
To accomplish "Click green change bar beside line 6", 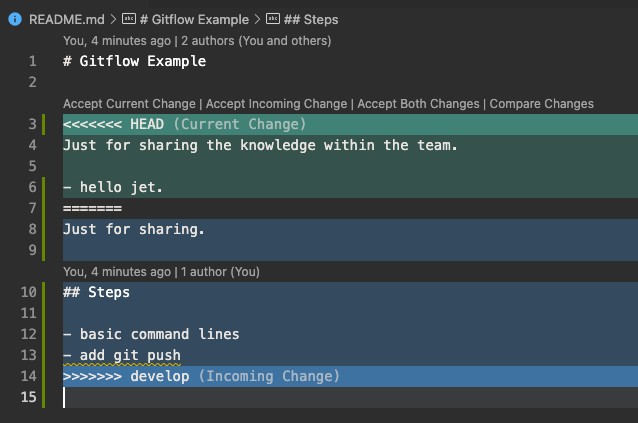I will (46, 187).
